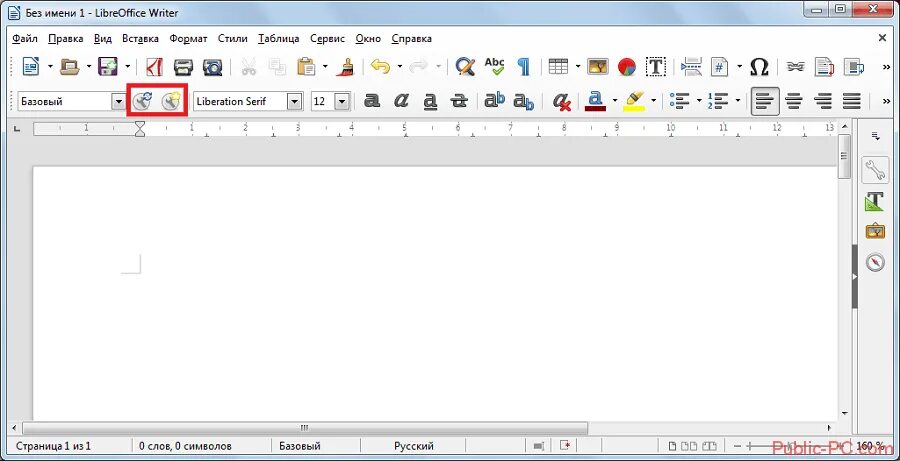Open Find and Replace
The image size is (900, 461).
coord(465,67)
